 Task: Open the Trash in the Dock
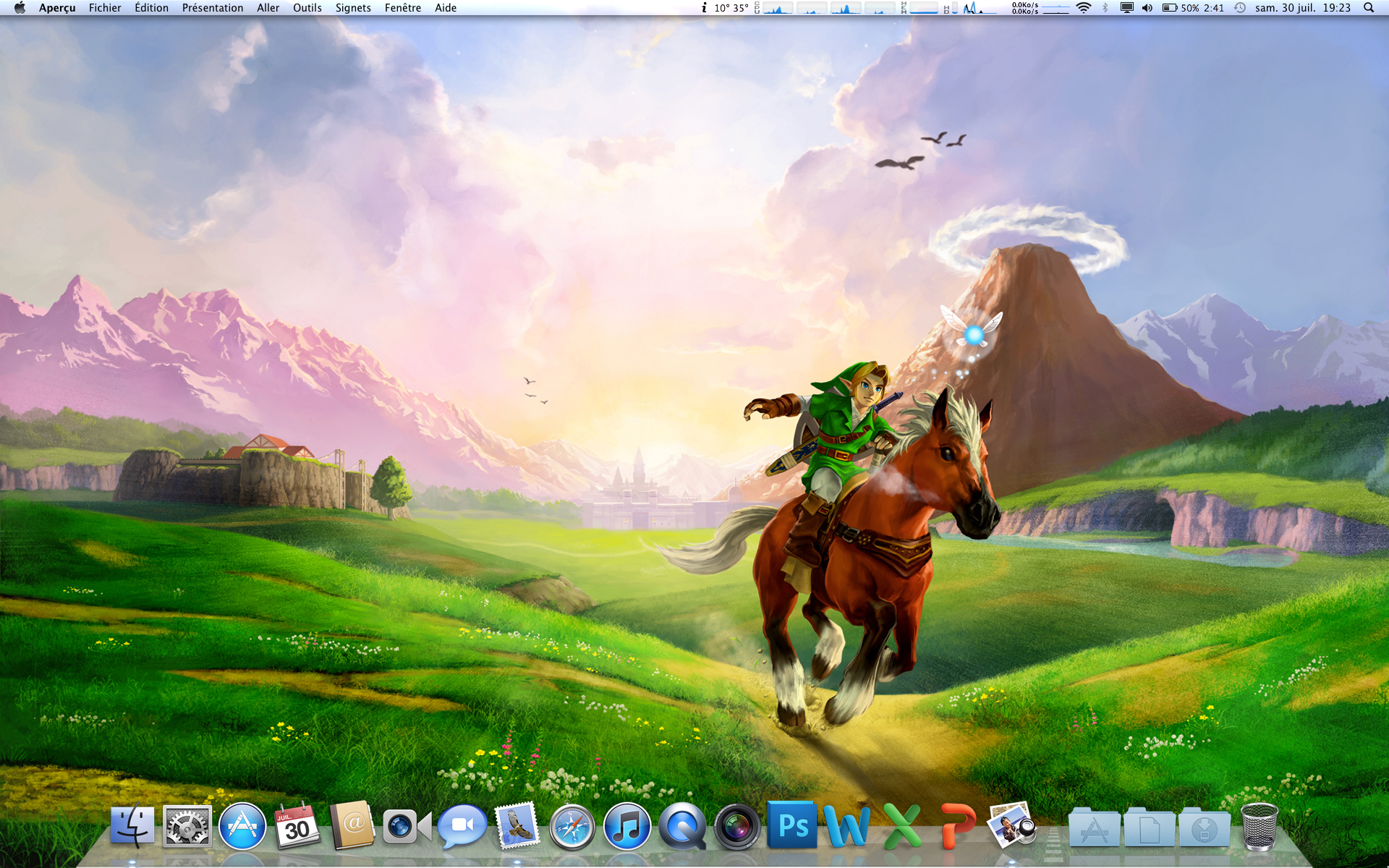click(1260, 826)
